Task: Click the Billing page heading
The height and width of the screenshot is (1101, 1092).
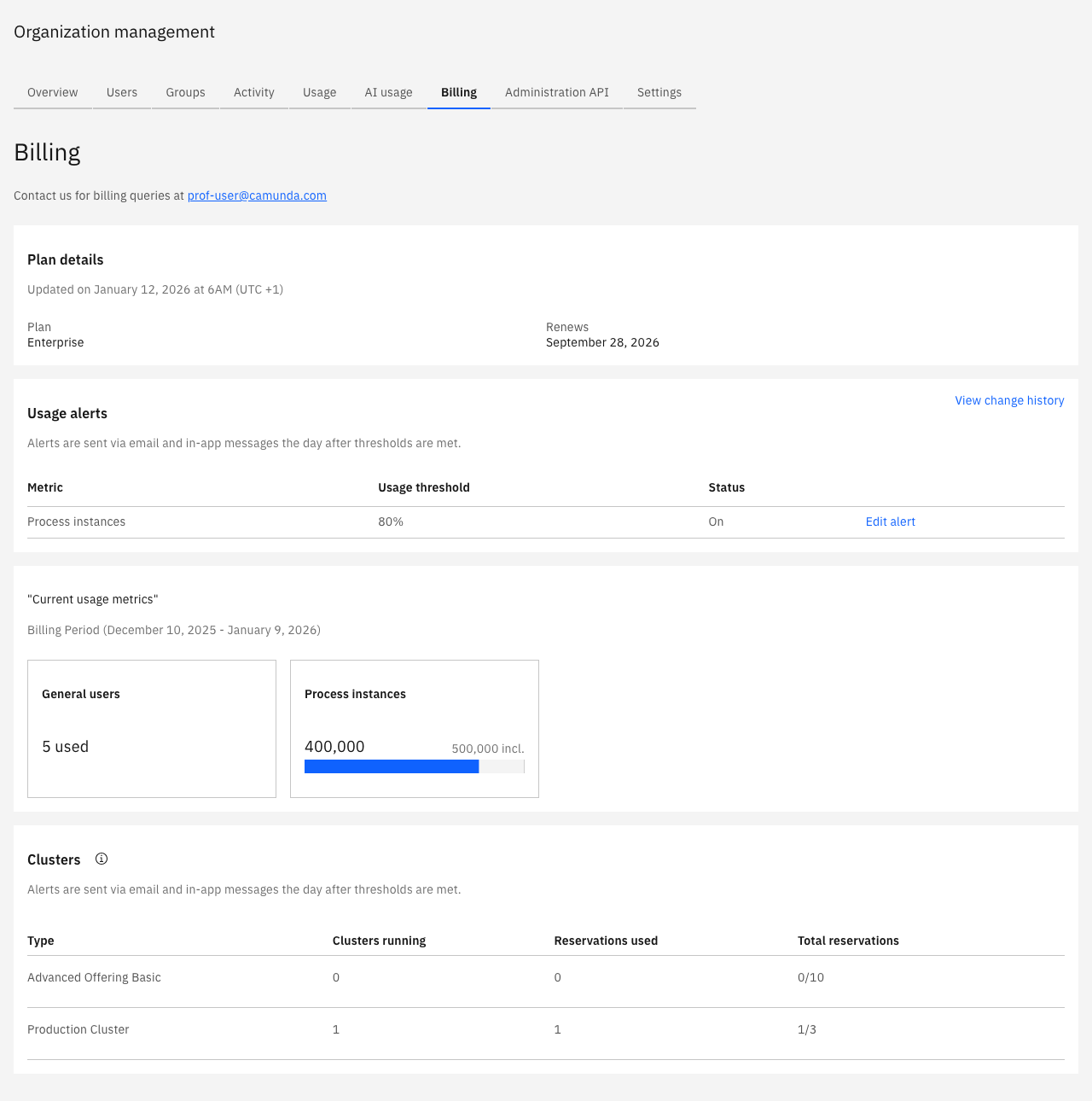Action: (x=47, y=153)
